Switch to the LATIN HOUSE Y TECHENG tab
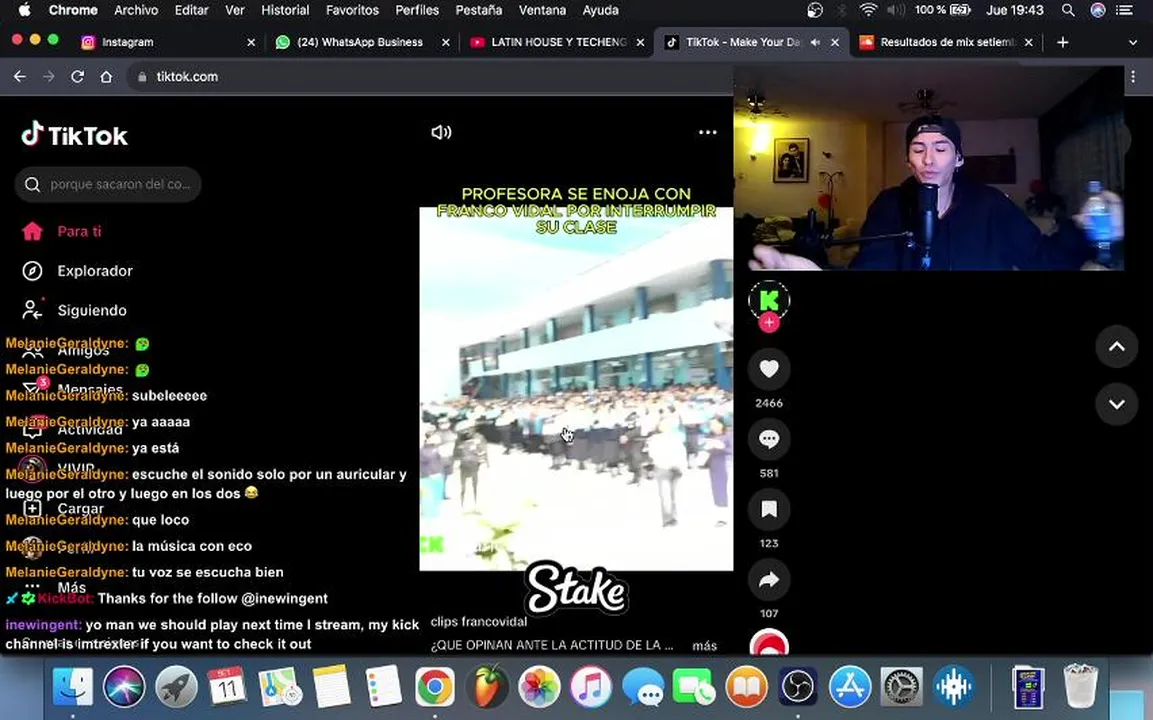This screenshot has height=720, width=1153. (556, 43)
